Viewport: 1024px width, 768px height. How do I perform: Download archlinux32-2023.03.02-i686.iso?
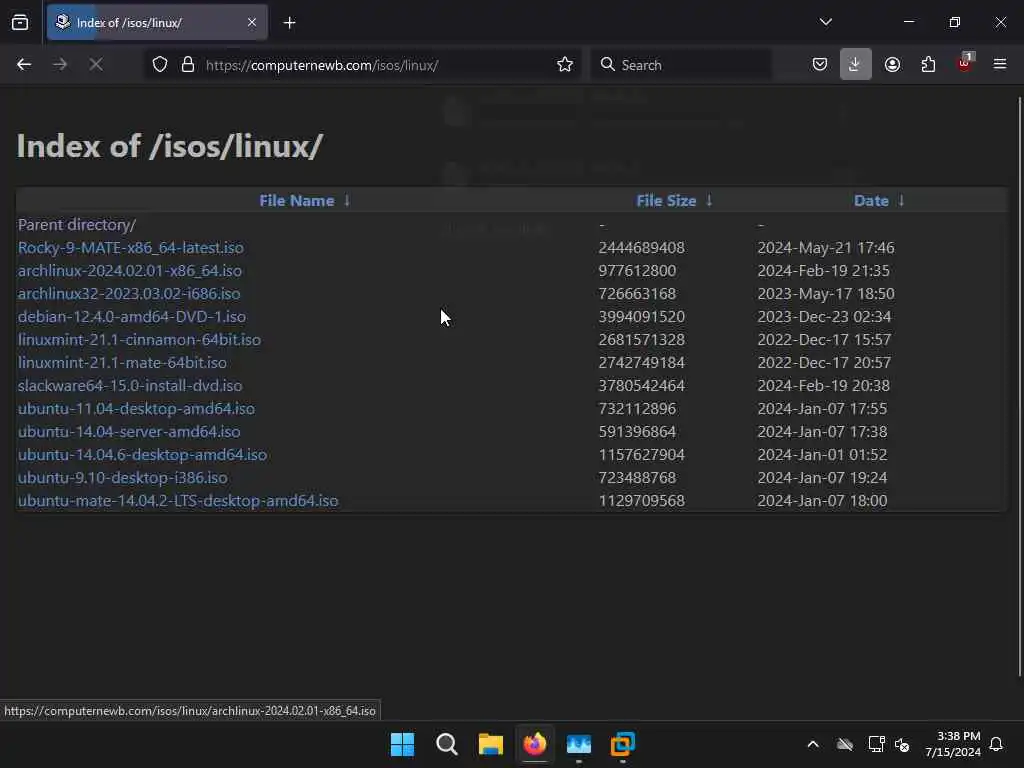(x=129, y=294)
